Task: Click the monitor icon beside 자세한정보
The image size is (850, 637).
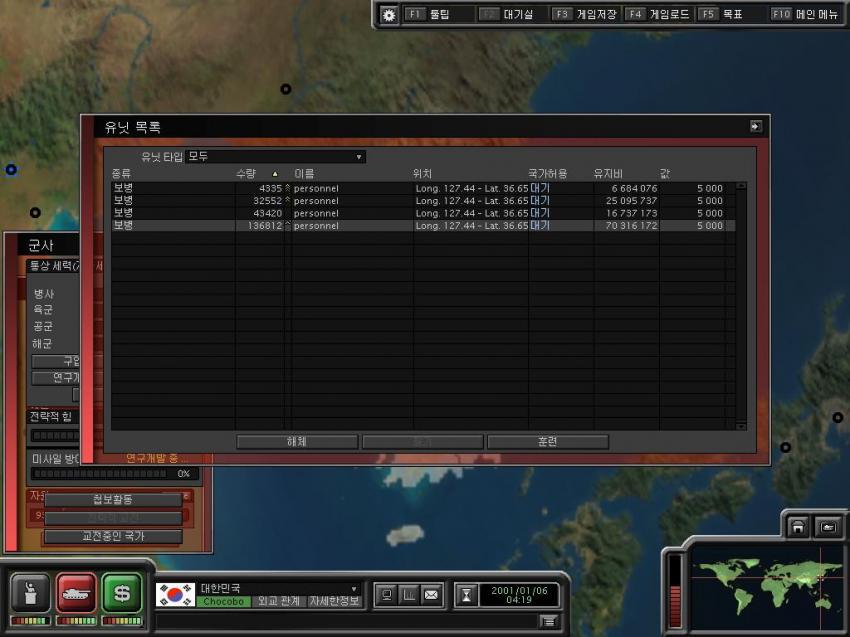Action: 387,595
